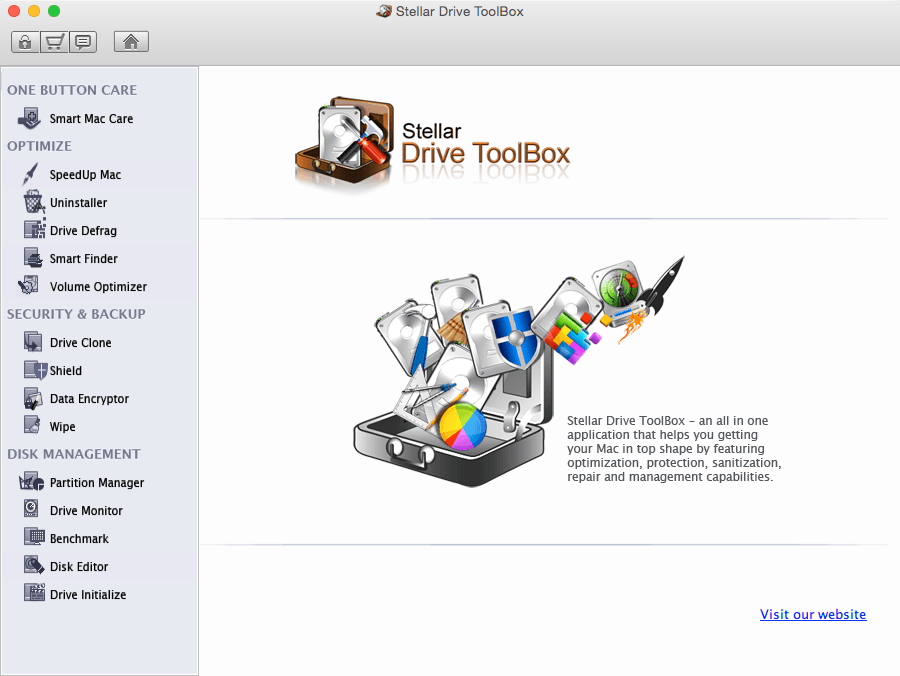Image resolution: width=900 pixels, height=676 pixels.
Task: Open the Volume Optimizer icon
Action: tap(28, 286)
